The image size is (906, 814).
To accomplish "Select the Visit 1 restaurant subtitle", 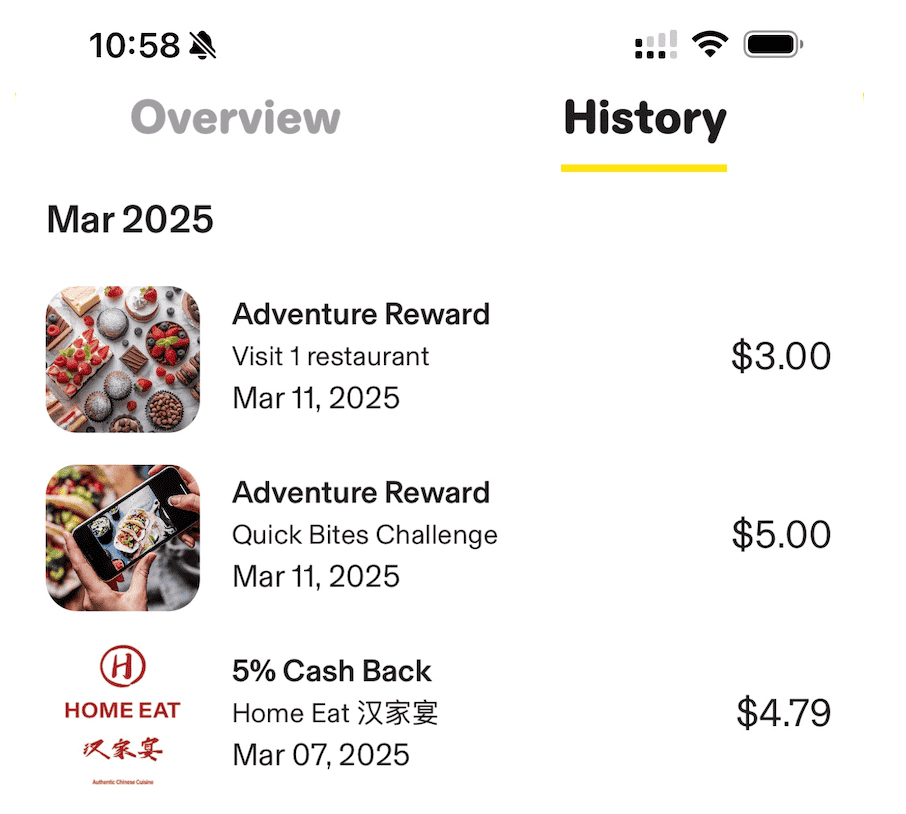I will [x=330, y=356].
